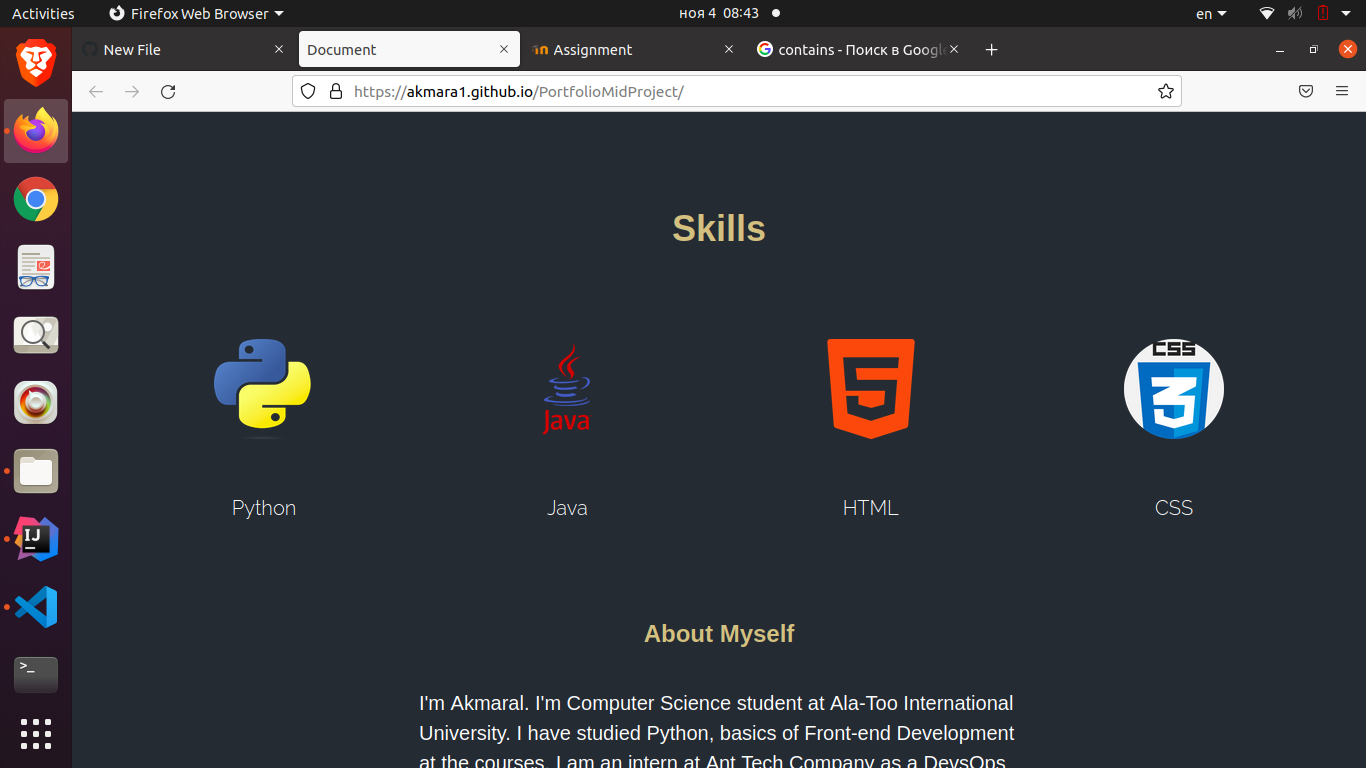The image size is (1366, 768).
Task: Open the Save to Pocket icon
Action: point(1305,91)
